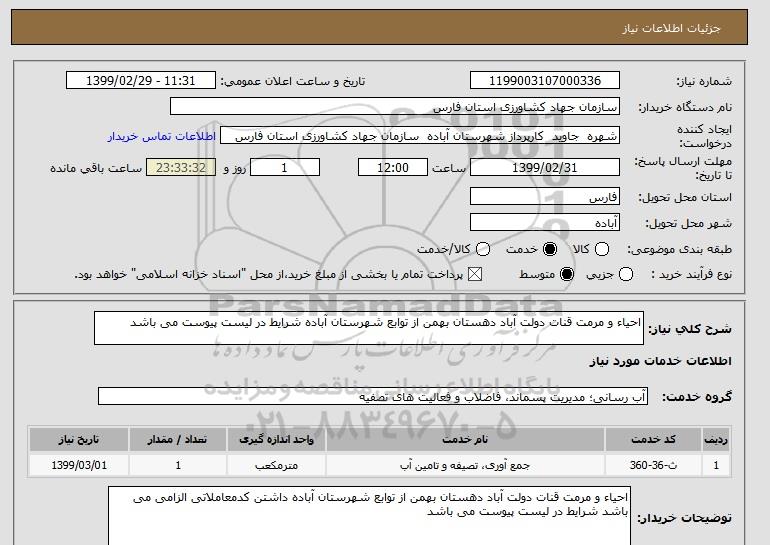Click the تعداد / مقدار column header
This screenshot has height=545, width=770.
(178, 439)
